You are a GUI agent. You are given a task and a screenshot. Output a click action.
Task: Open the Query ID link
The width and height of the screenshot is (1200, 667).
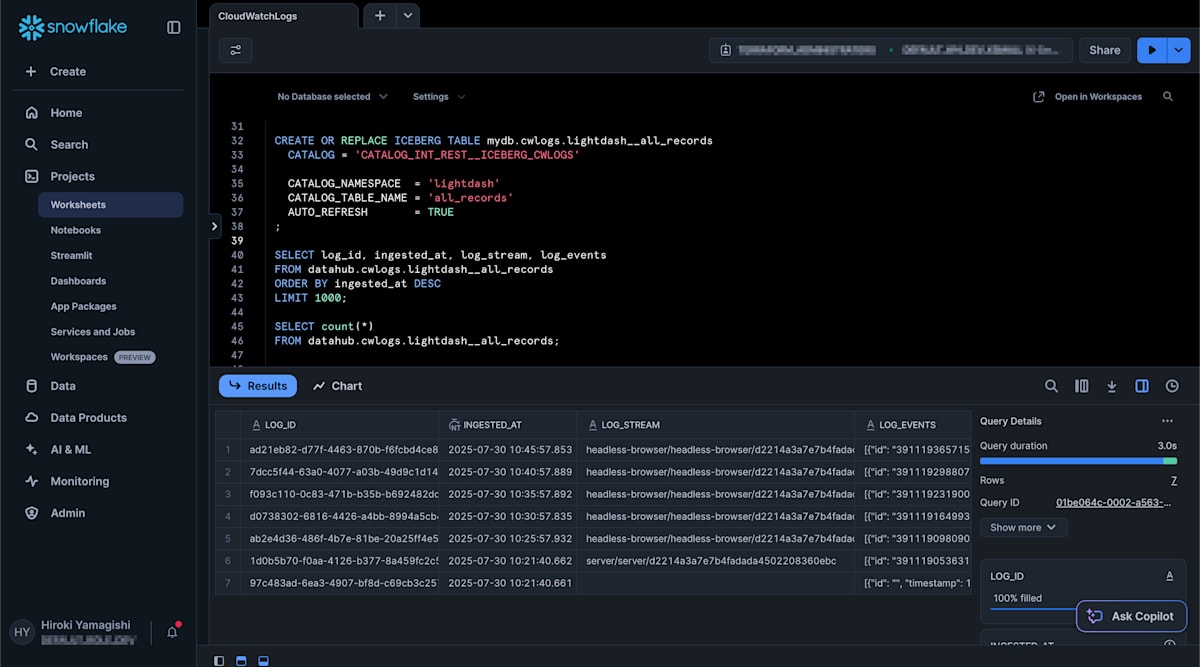(x=1113, y=502)
